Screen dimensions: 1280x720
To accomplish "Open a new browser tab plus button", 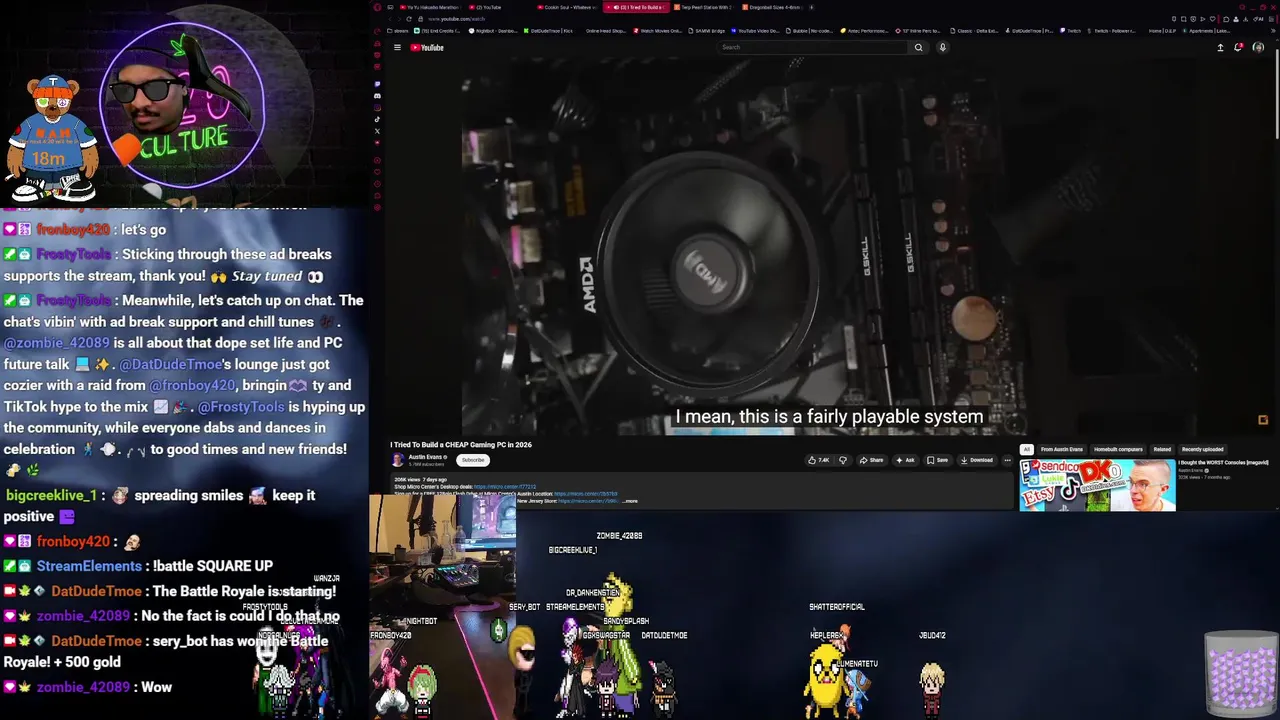I will coord(811,7).
